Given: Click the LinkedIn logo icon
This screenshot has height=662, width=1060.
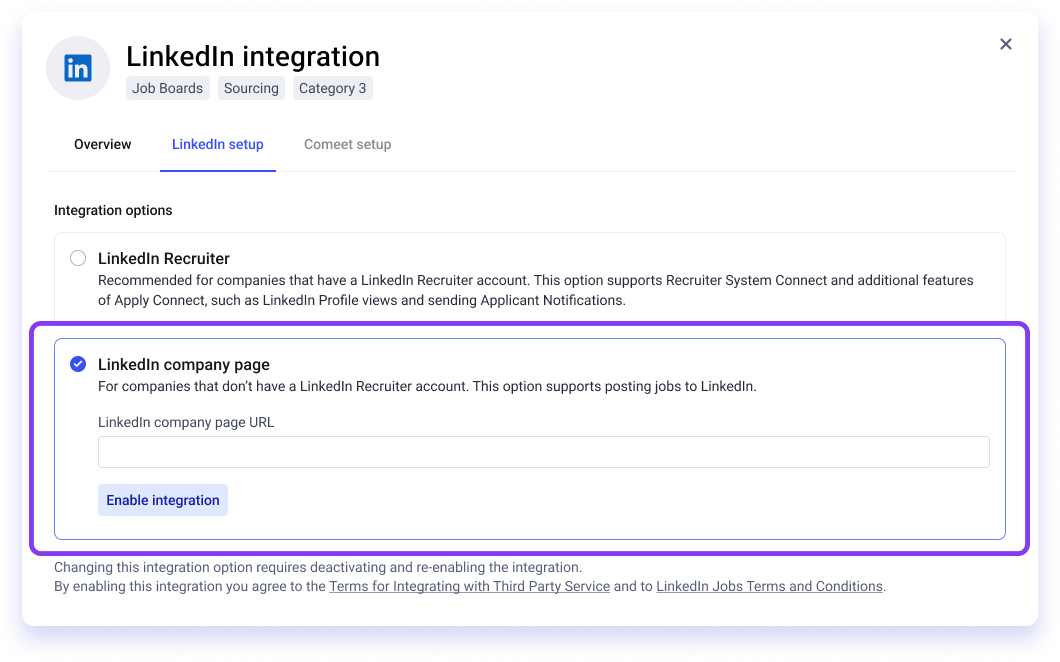Looking at the screenshot, I should click(78, 68).
